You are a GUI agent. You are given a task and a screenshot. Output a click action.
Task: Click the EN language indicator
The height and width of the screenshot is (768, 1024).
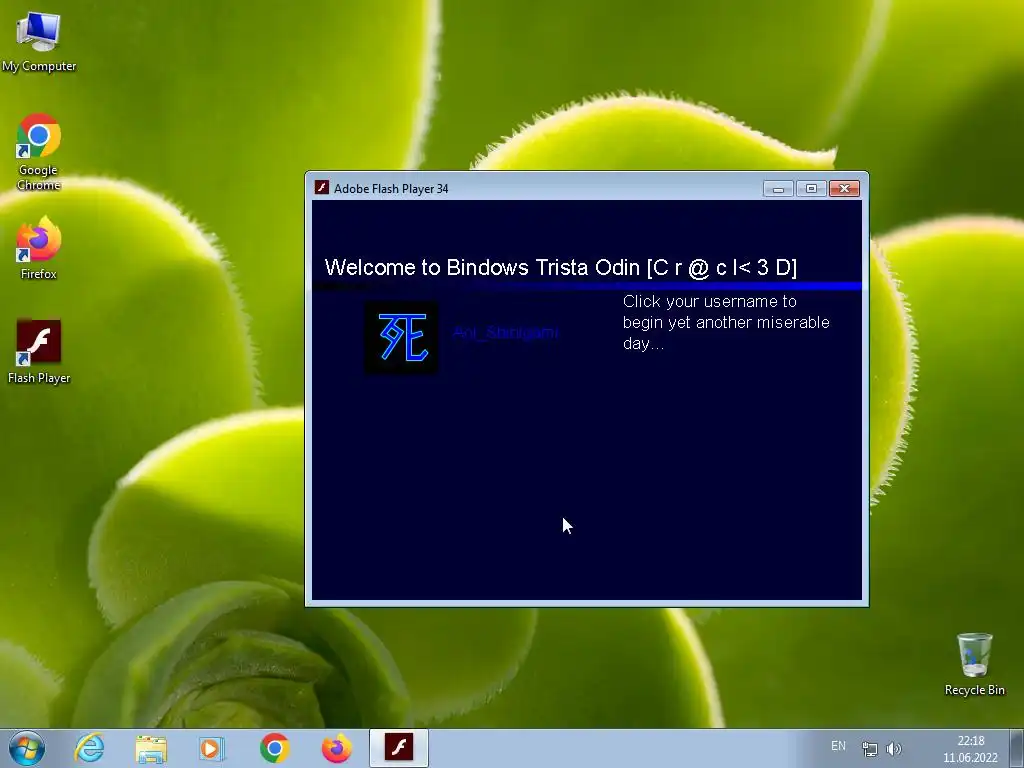tap(838, 746)
